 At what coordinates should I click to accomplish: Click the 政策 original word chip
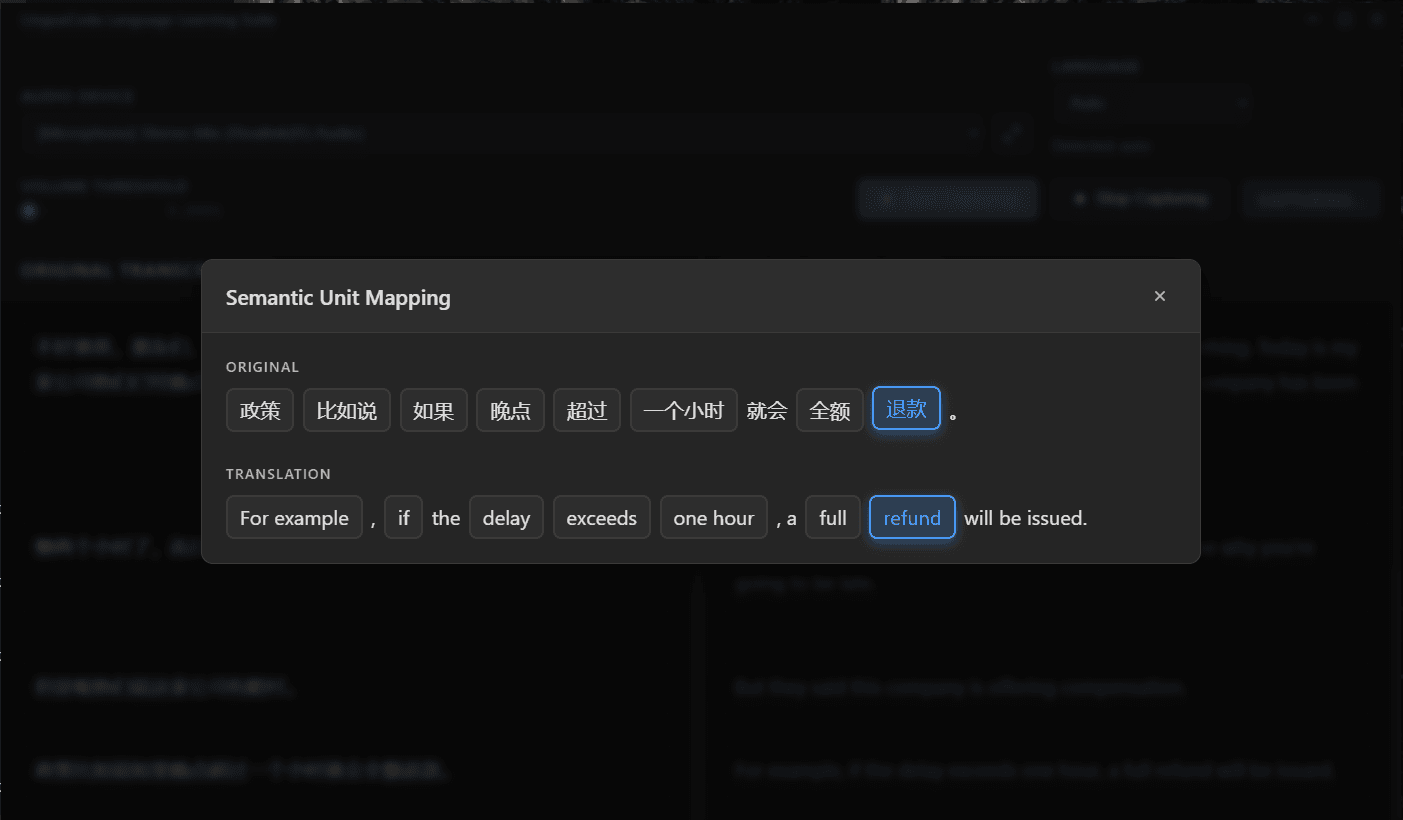click(260, 411)
